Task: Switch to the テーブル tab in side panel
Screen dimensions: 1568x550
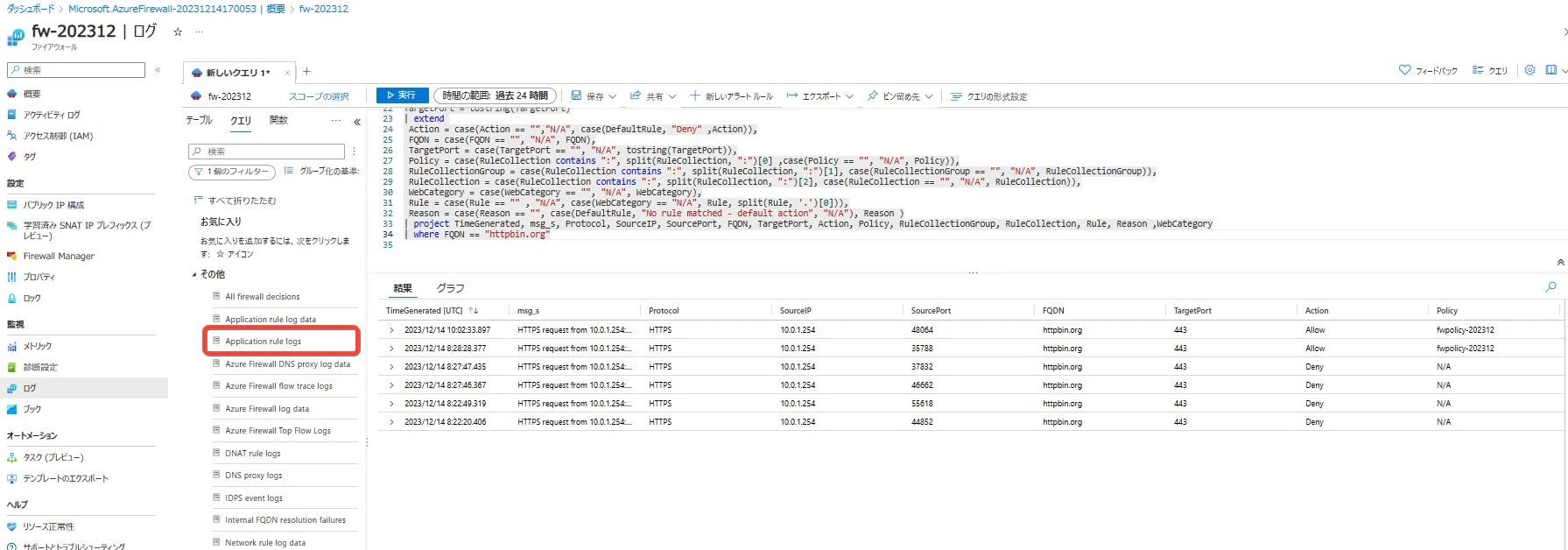Action: tap(199, 120)
